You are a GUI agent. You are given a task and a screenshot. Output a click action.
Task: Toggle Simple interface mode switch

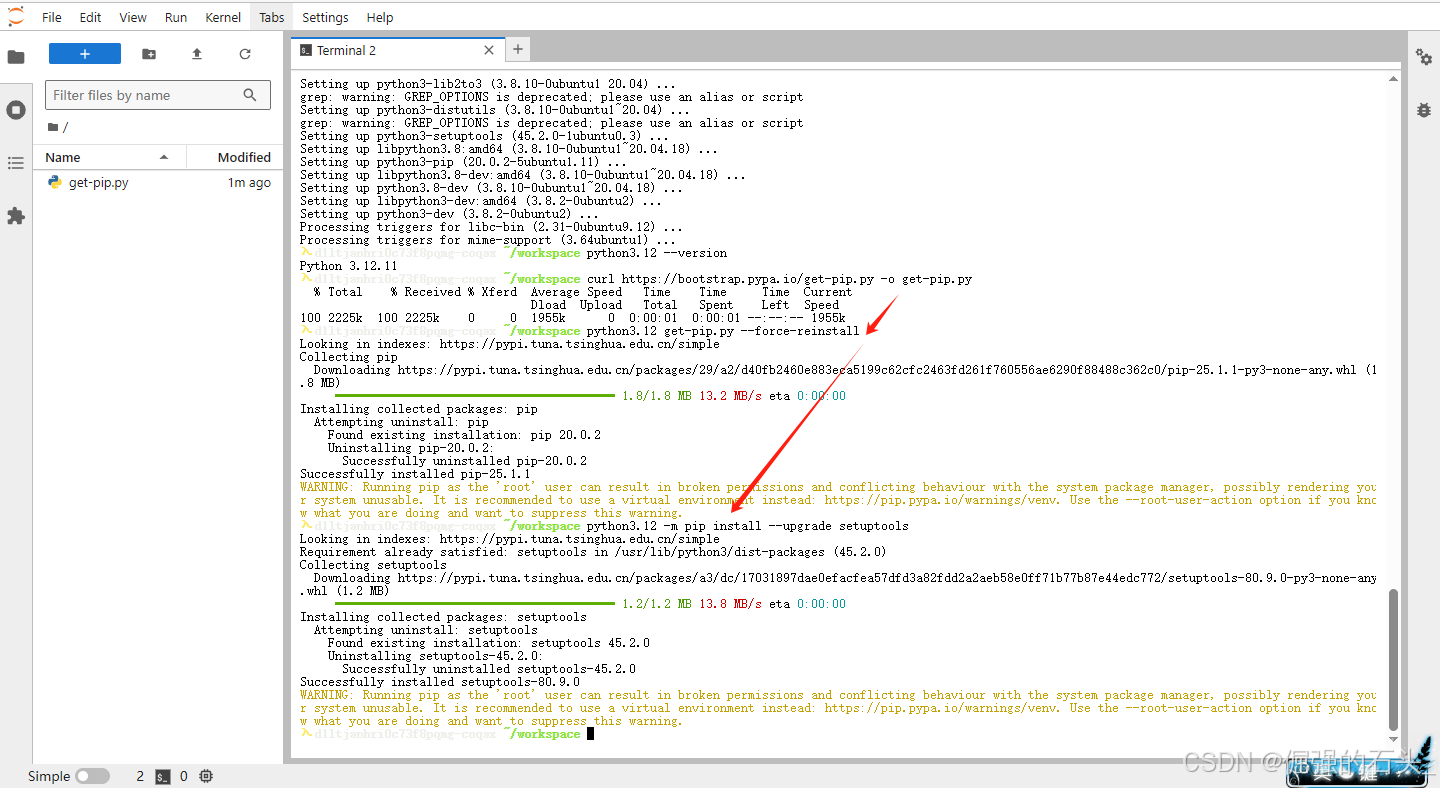tap(92, 776)
